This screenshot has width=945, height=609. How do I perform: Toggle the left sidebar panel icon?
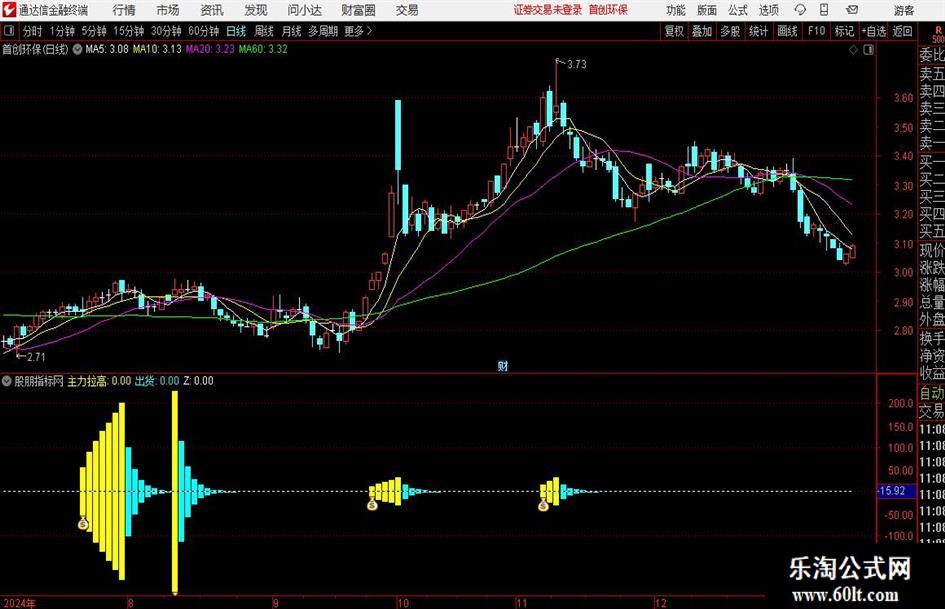tap(9, 31)
